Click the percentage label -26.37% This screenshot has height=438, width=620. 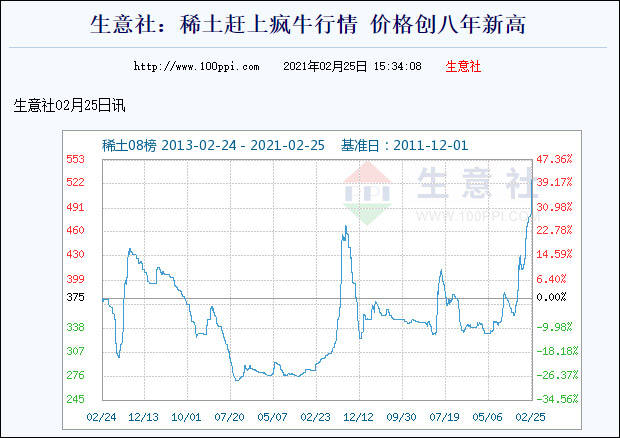(x=557, y=375)
